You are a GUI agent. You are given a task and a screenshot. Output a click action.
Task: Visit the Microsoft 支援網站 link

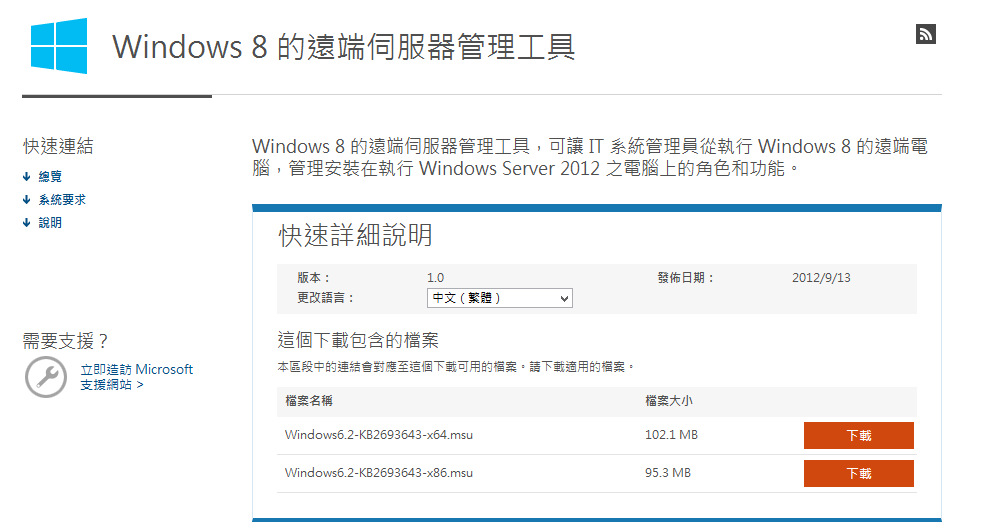click(136, 377)
